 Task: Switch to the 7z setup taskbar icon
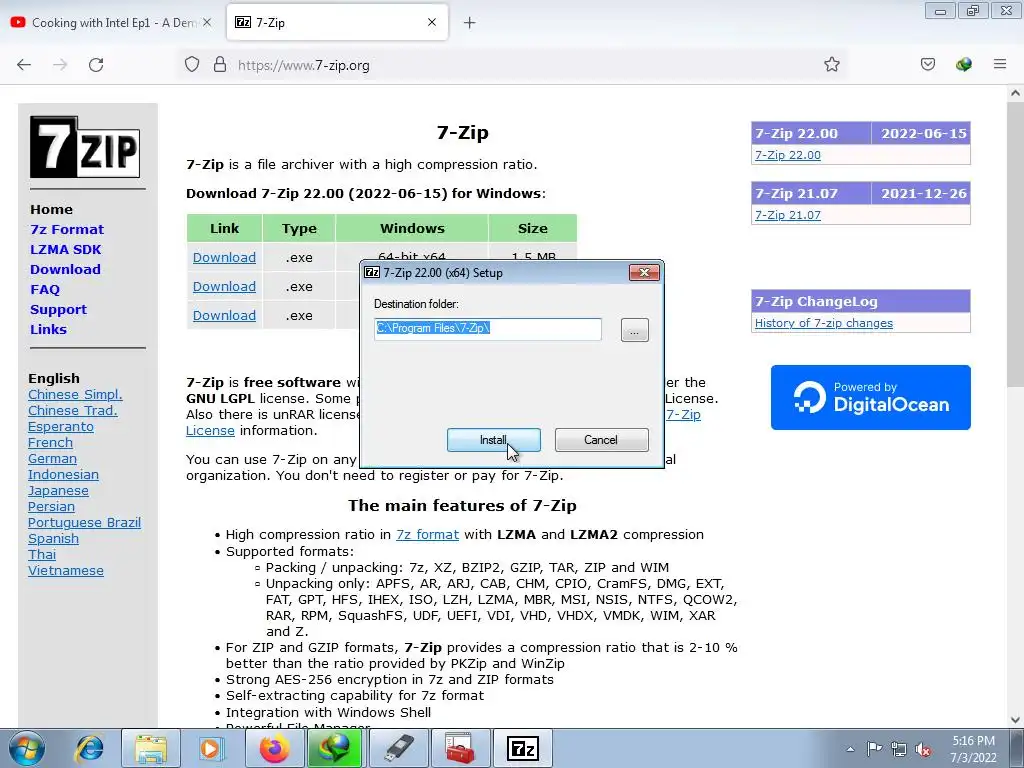click(522, 748)
